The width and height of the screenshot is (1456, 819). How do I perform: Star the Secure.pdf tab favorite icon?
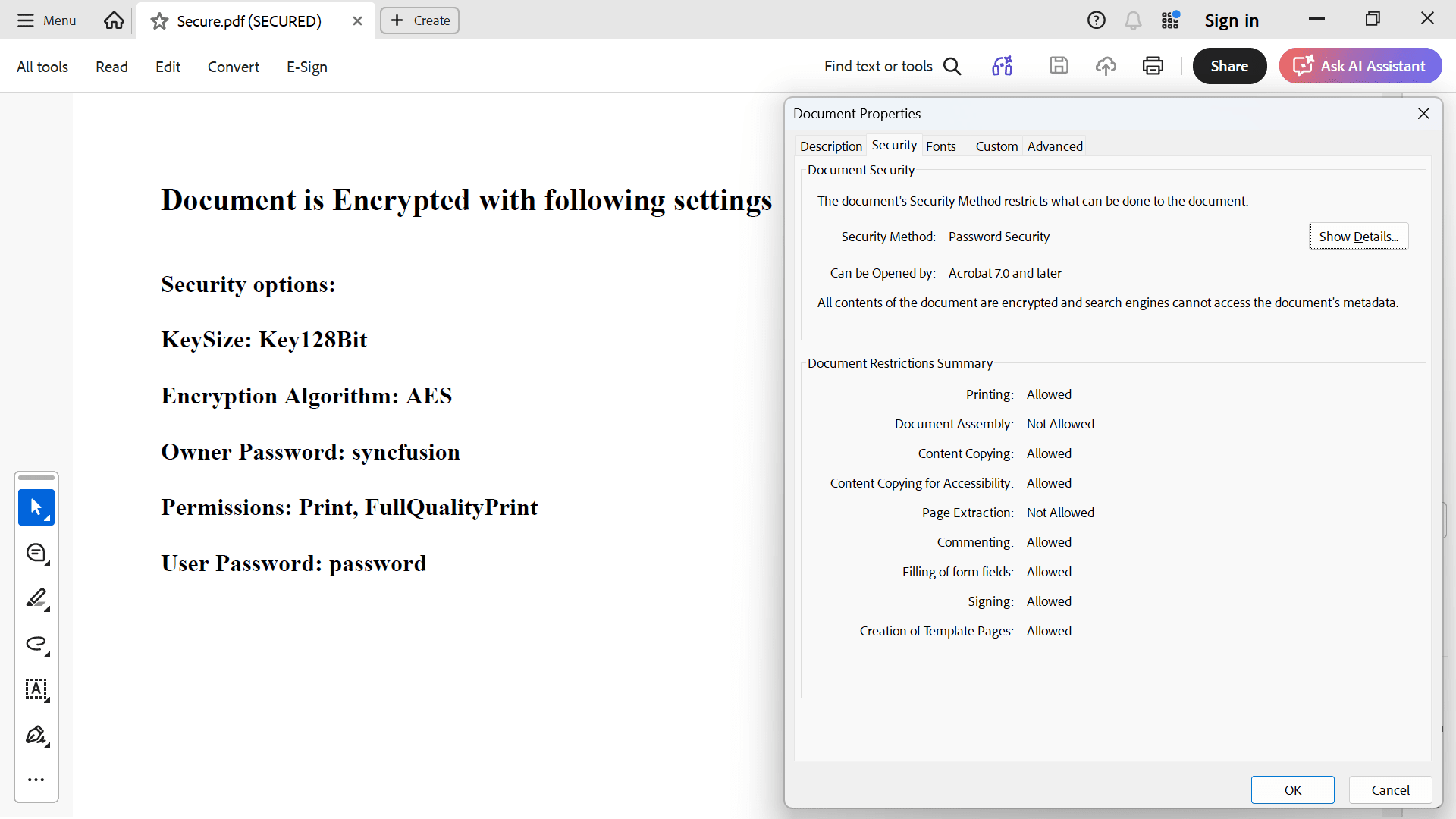[x=159, y=21]
